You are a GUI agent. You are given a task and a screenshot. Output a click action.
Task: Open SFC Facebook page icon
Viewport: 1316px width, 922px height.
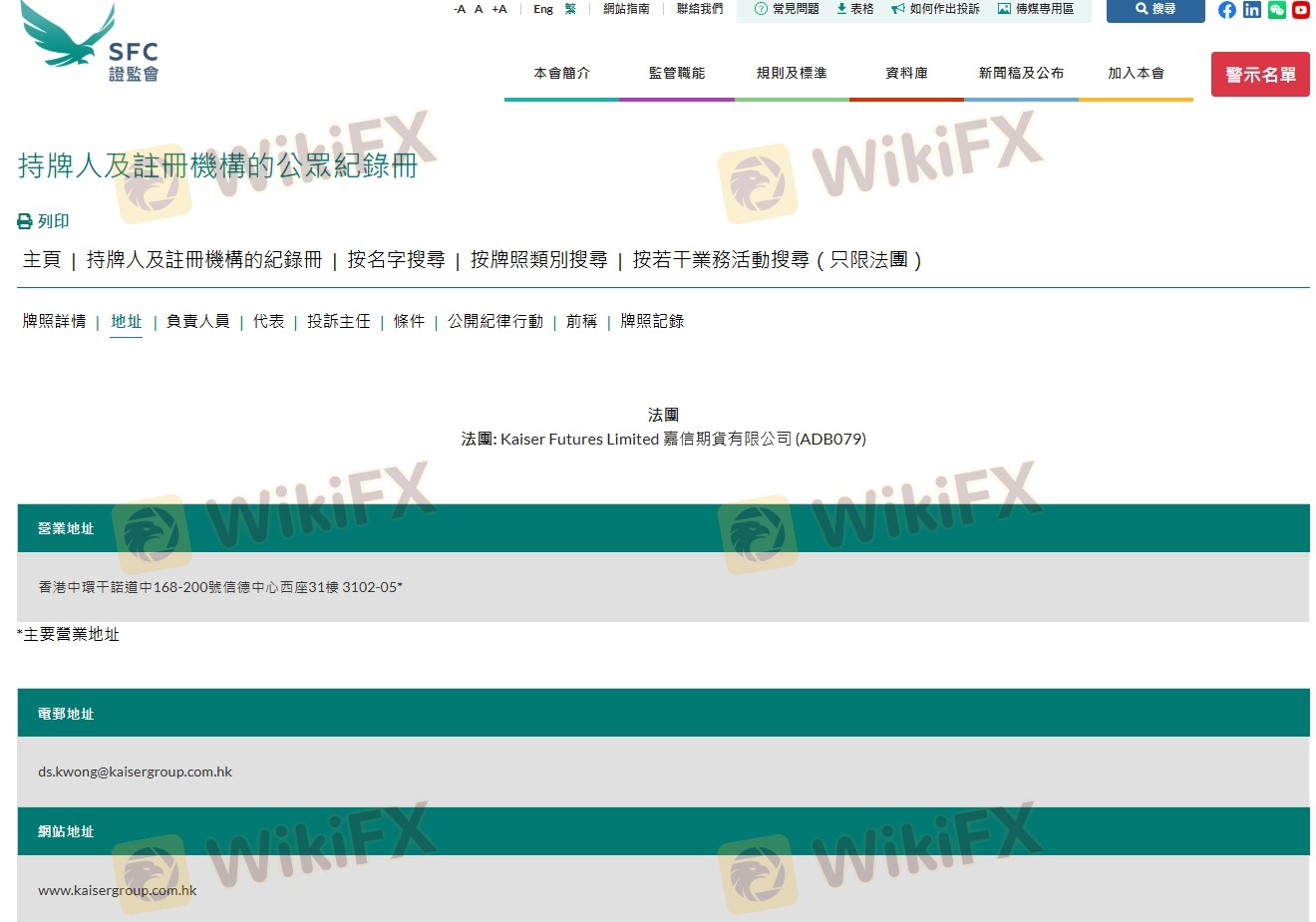pyautogui.click(x=1226, y=10)
